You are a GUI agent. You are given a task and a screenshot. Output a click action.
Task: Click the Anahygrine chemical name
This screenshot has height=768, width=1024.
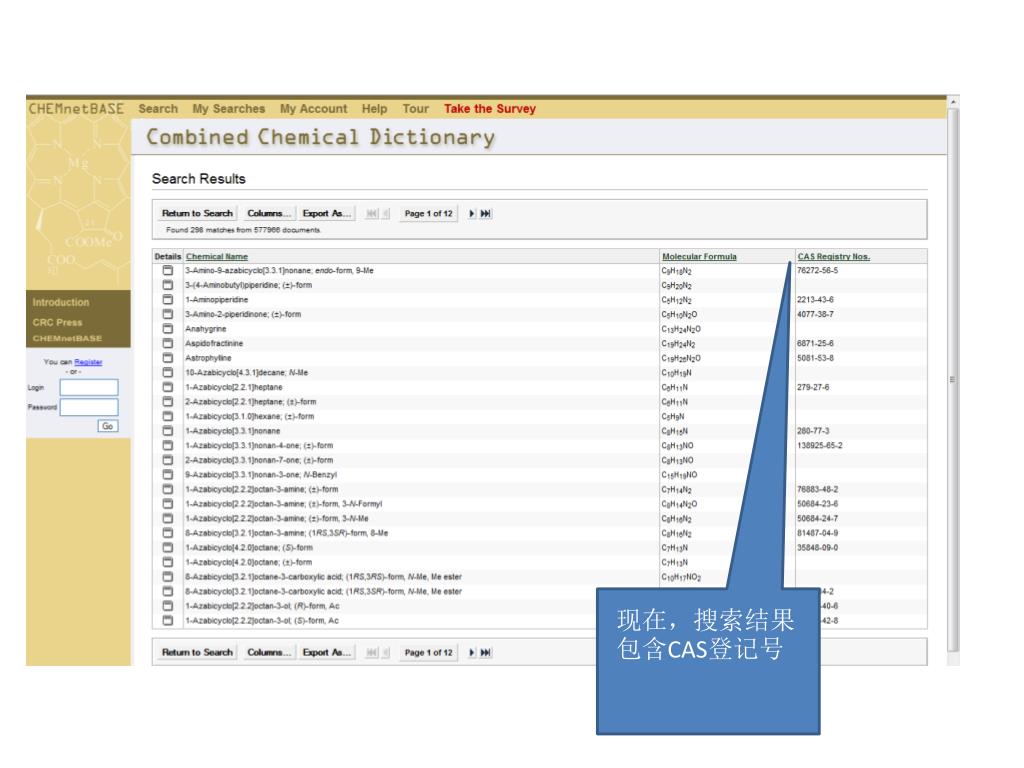point(206,329)
